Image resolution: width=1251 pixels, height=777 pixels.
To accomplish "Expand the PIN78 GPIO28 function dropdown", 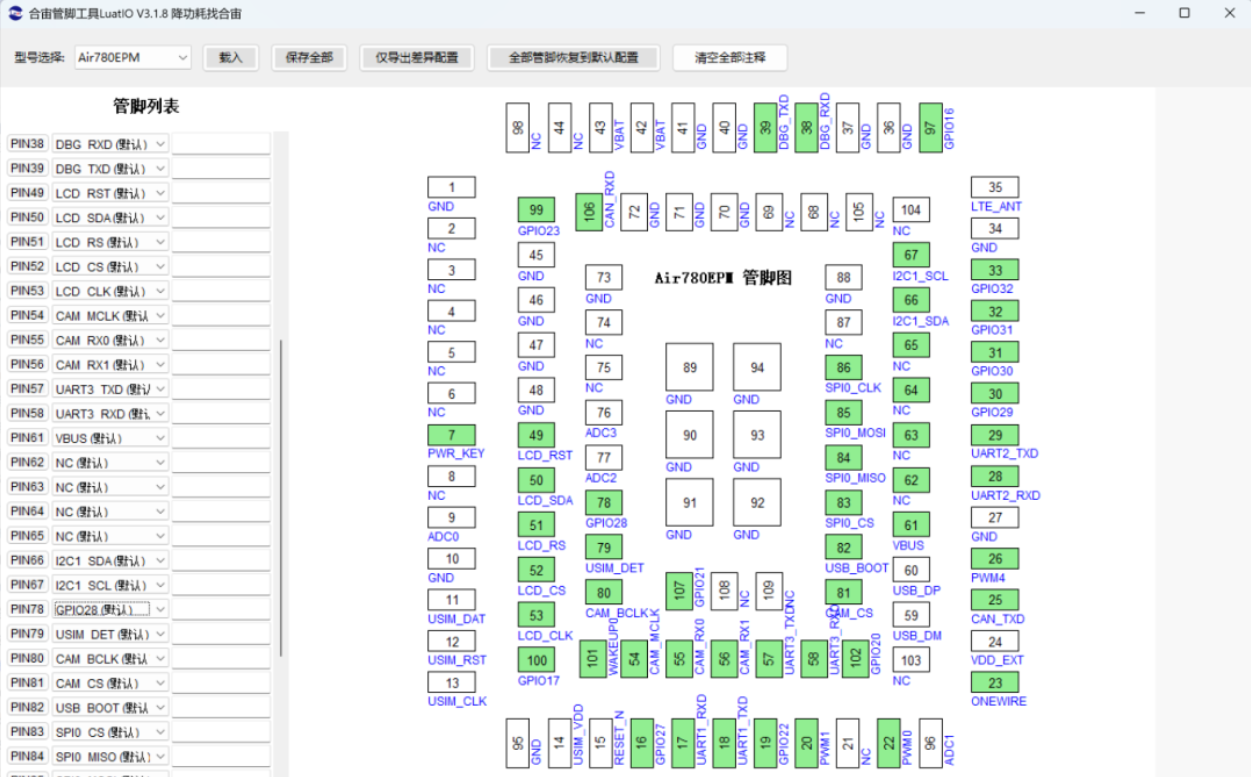I will pos(111,610).
